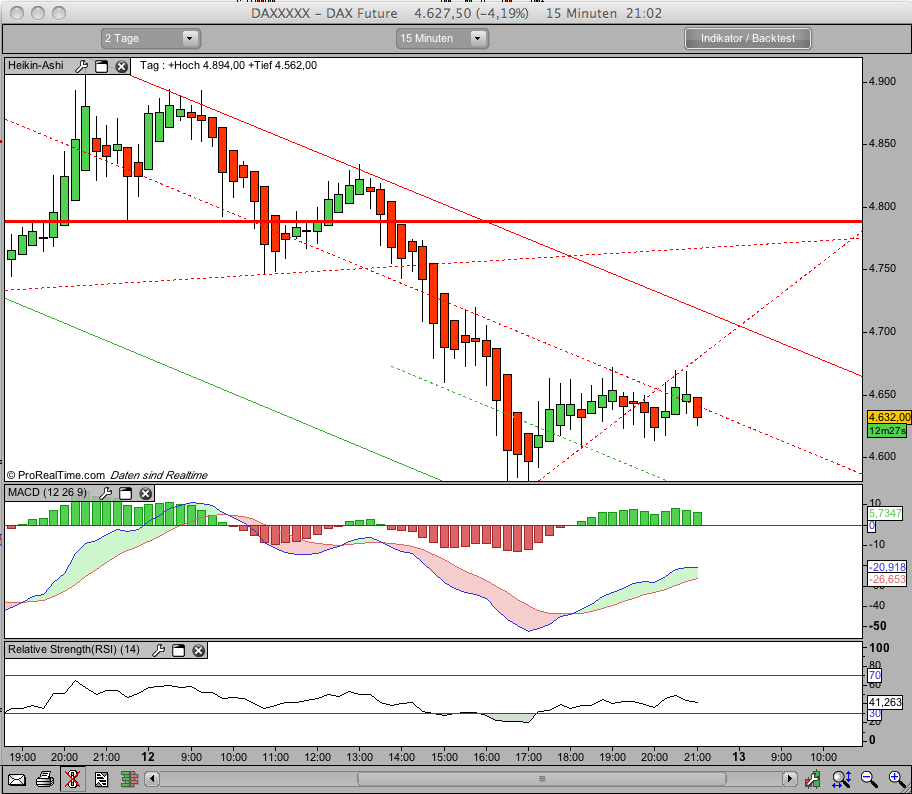Screen dimensions: 912x794
Task: Configure the MACD indicator wrench
Action: pyautogui.click(x=105, y=493)
